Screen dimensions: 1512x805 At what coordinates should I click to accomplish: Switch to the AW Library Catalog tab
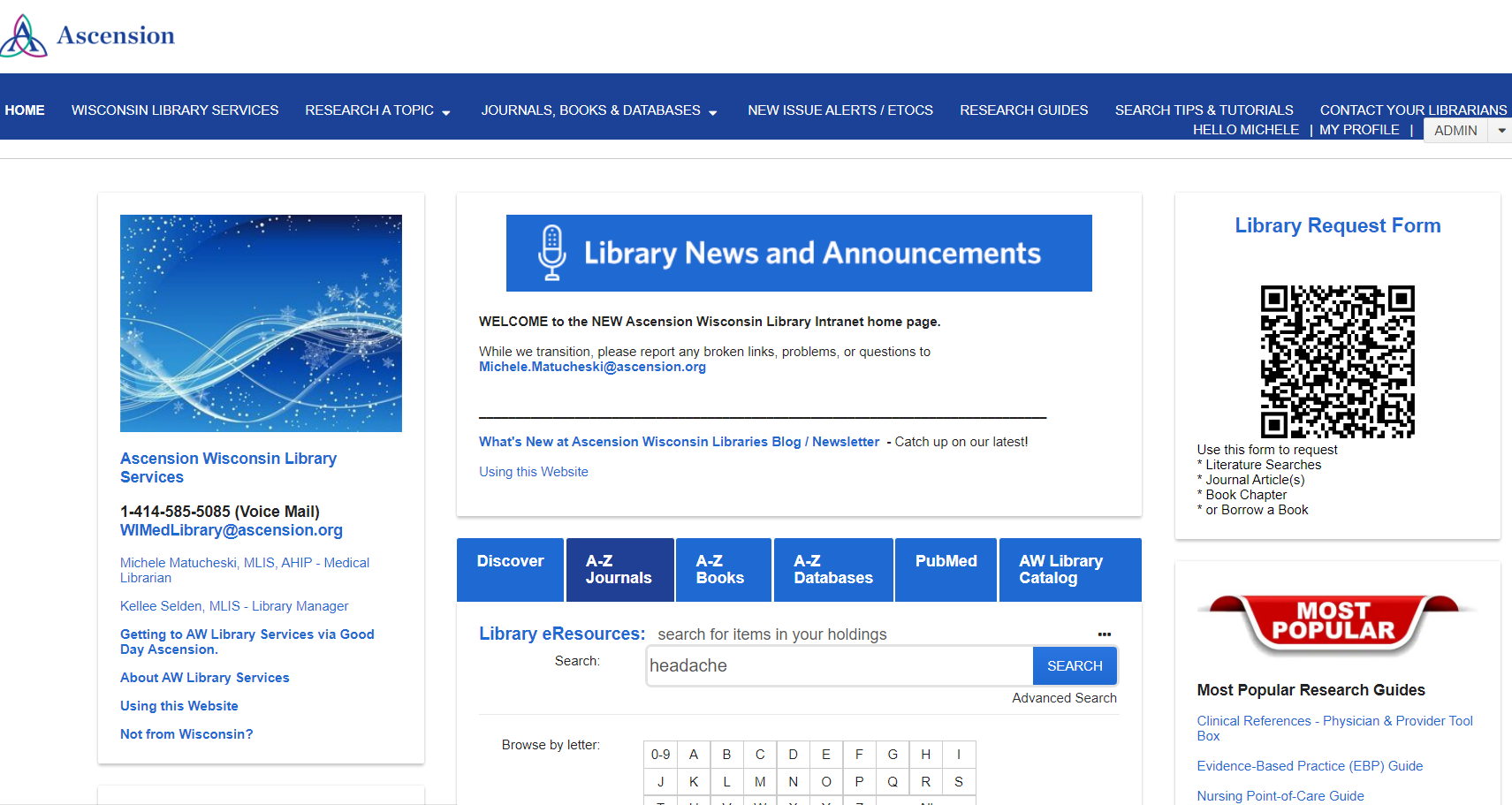pos(1070,570)
